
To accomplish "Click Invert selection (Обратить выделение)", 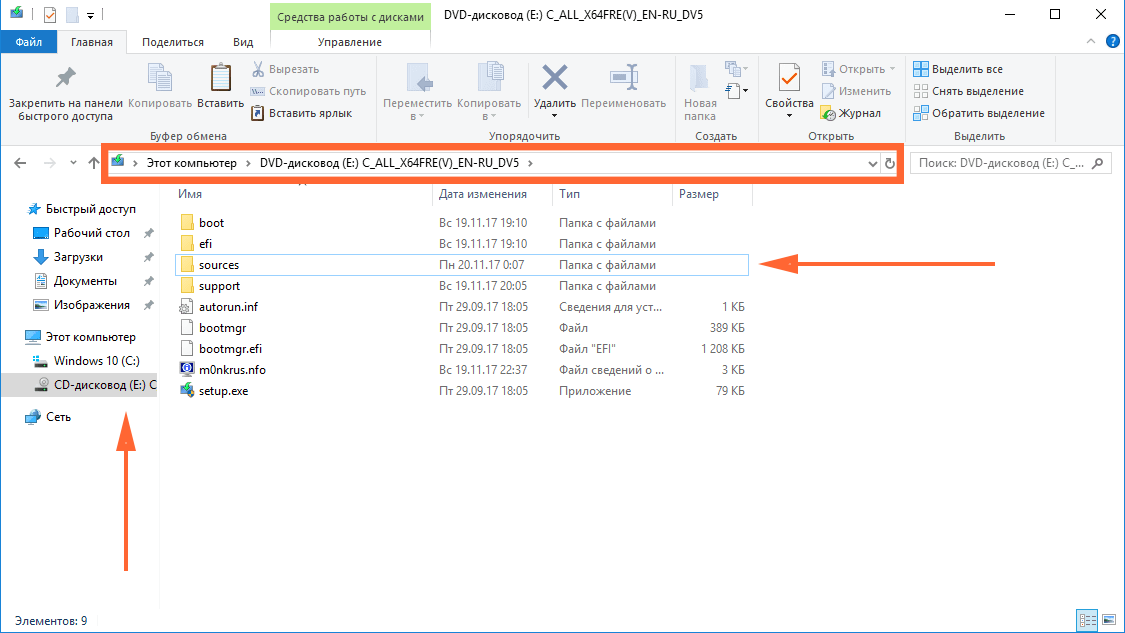I will pyautogui.click(x=979, y=113).
